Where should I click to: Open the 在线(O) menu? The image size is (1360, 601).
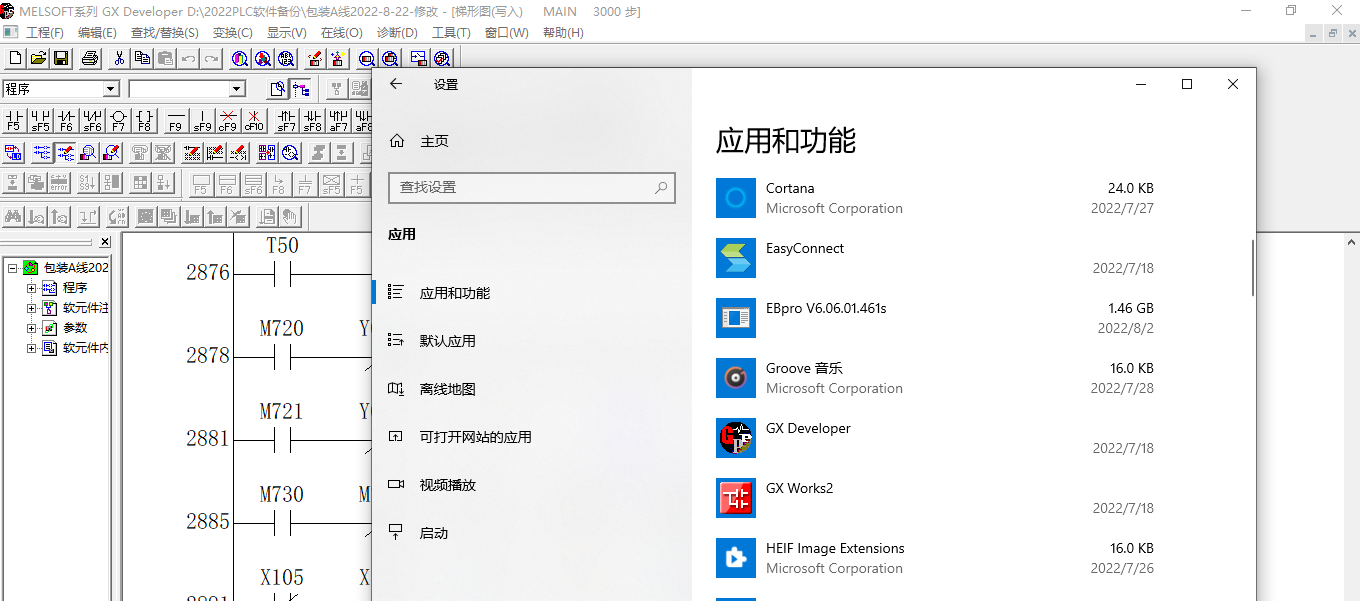click(x=341, y=32)
